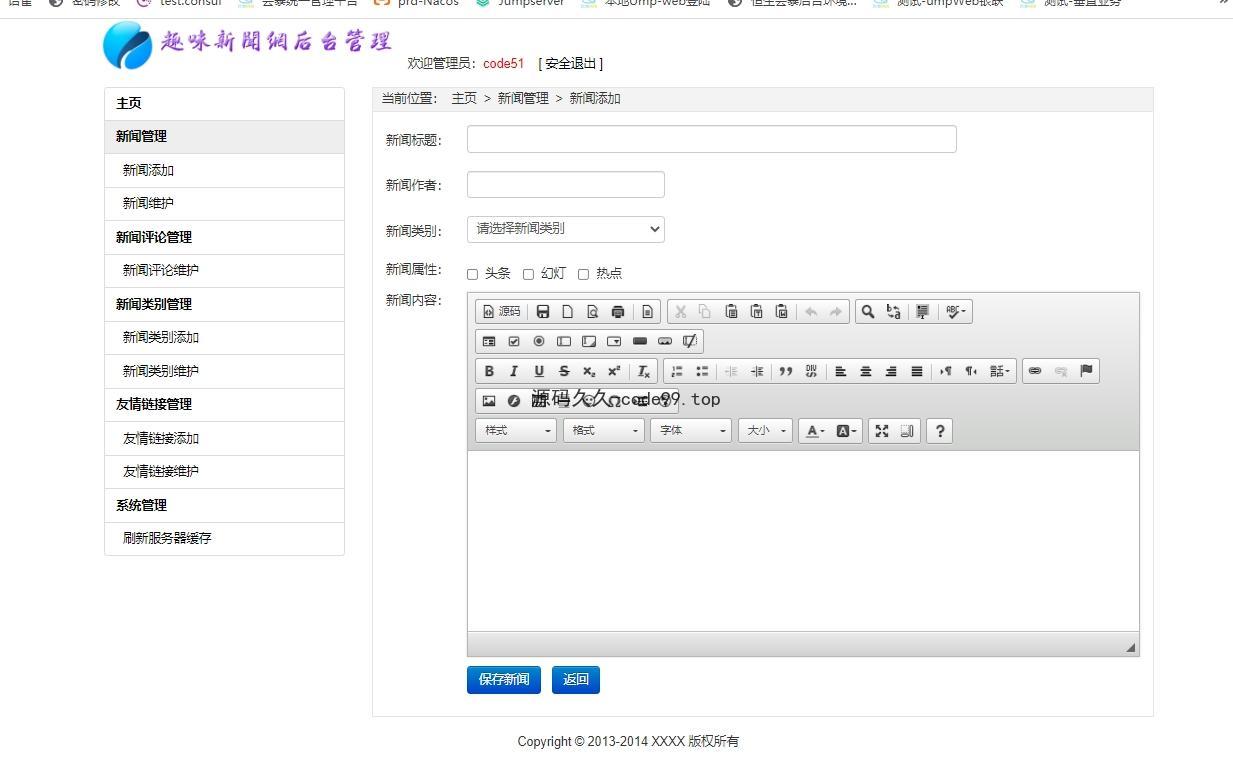Insert a textarea from the toolbar
The image size is (1233, 776).
tap(589, 342)
